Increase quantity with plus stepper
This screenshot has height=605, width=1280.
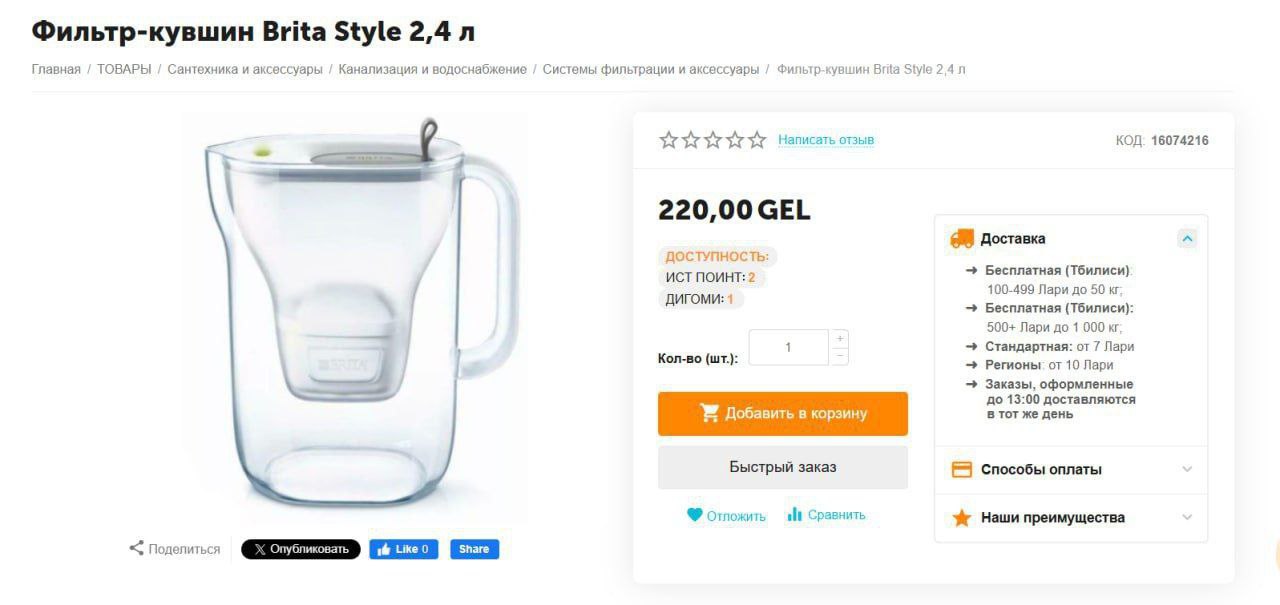point(840,338)
